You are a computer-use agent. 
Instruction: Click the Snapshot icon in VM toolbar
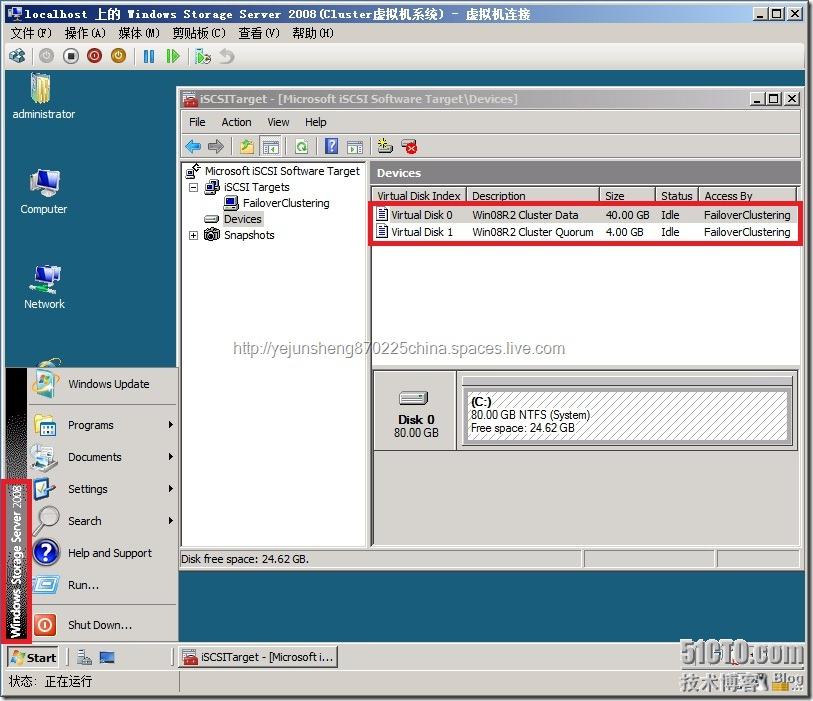click(203, 56)
